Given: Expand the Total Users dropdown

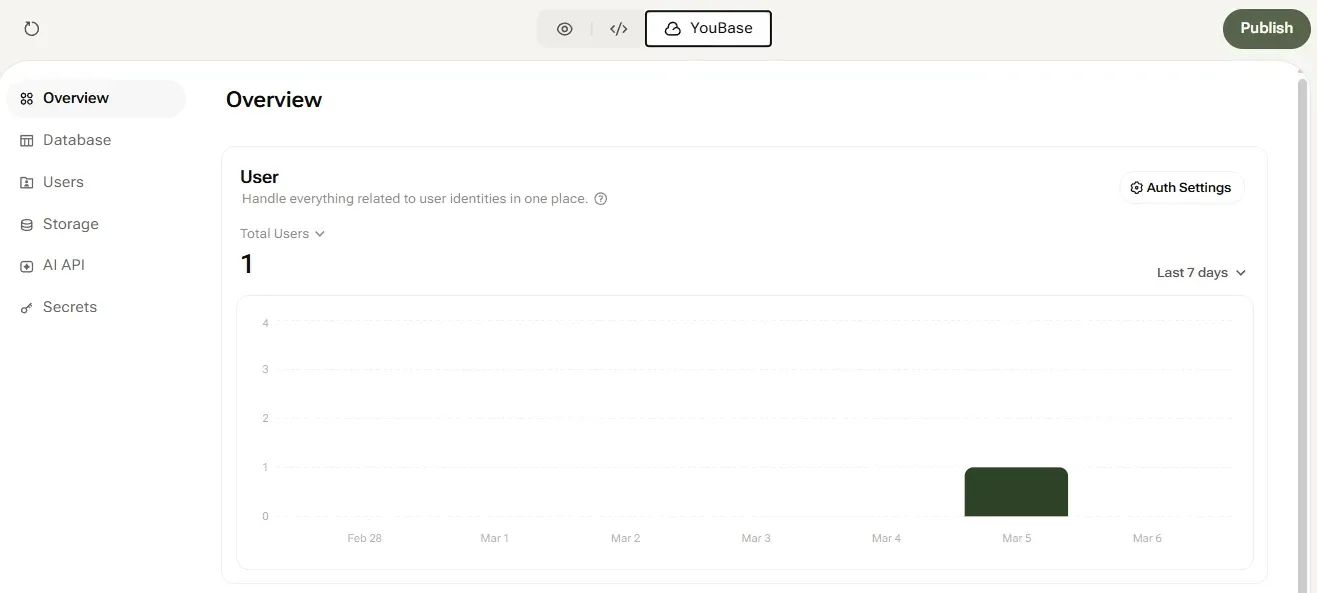Looking at the screenshot, I should coord(283,234).
